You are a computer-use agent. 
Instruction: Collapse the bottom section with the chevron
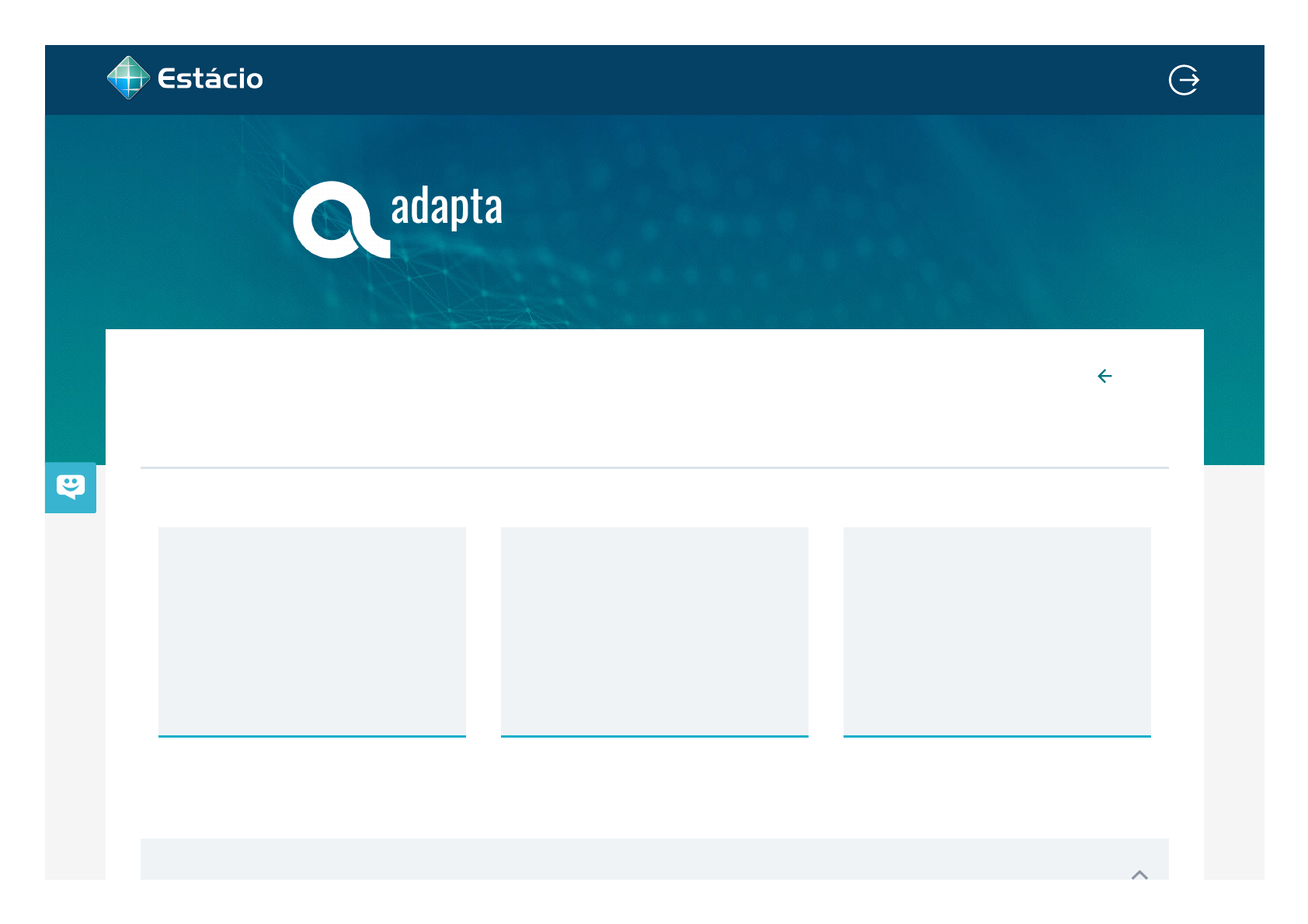coord(1139,874)
